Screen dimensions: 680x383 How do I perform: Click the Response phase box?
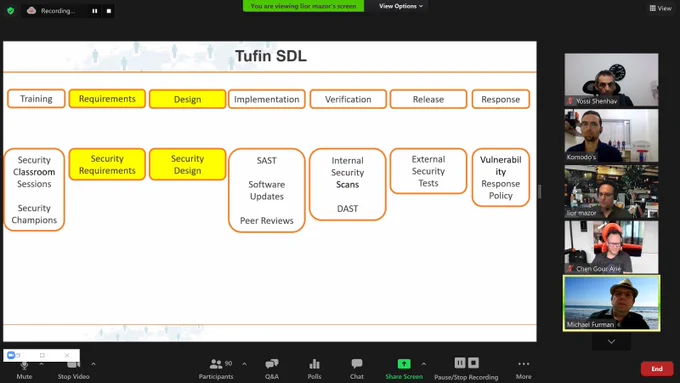500,99
